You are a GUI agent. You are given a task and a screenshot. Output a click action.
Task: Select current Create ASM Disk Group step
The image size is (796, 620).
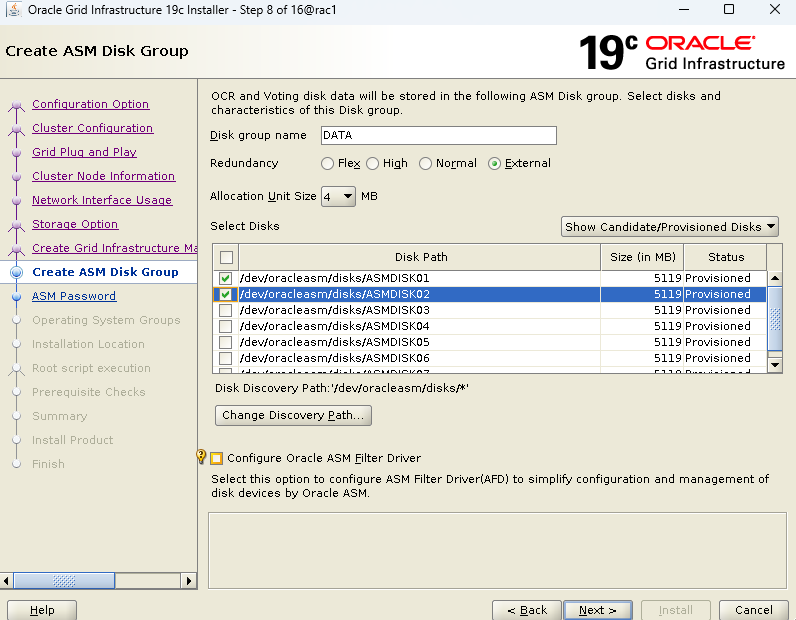(105, 272)
